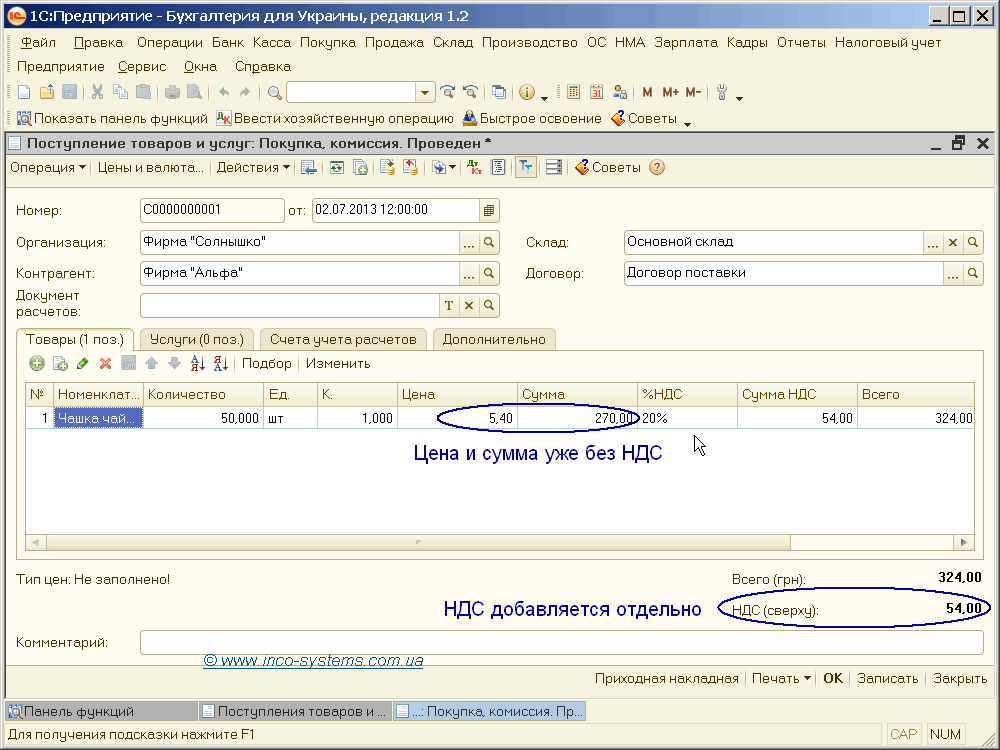This screenshot has width=1000, height=750.
Task: Click magnifier button in the Договор field
Action: [973, 273]
